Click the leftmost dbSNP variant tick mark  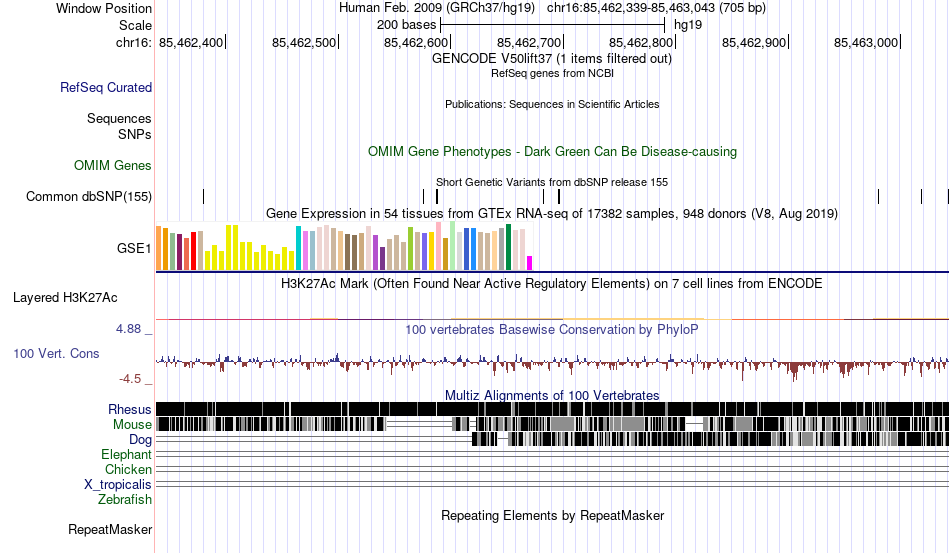coord(204,196)
